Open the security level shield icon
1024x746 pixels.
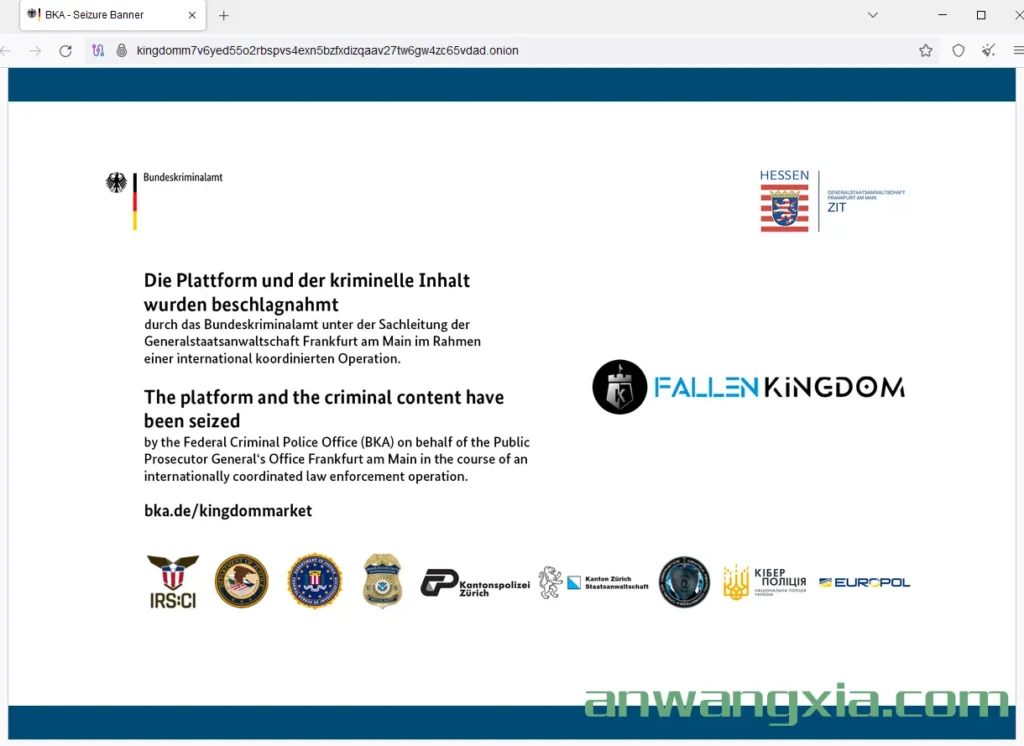click(x=958, y=50)
